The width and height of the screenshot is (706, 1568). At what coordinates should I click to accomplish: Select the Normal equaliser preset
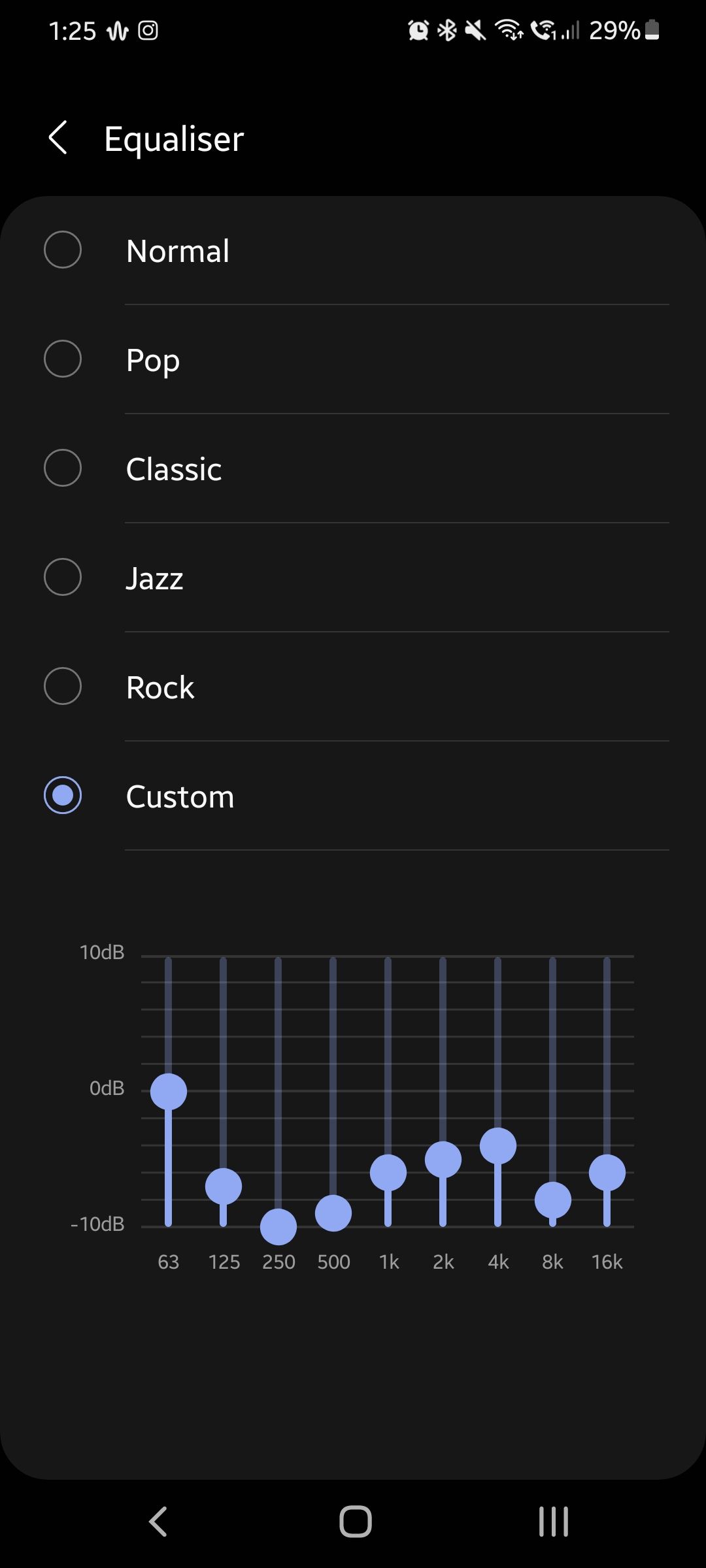[x=63, y=250]
